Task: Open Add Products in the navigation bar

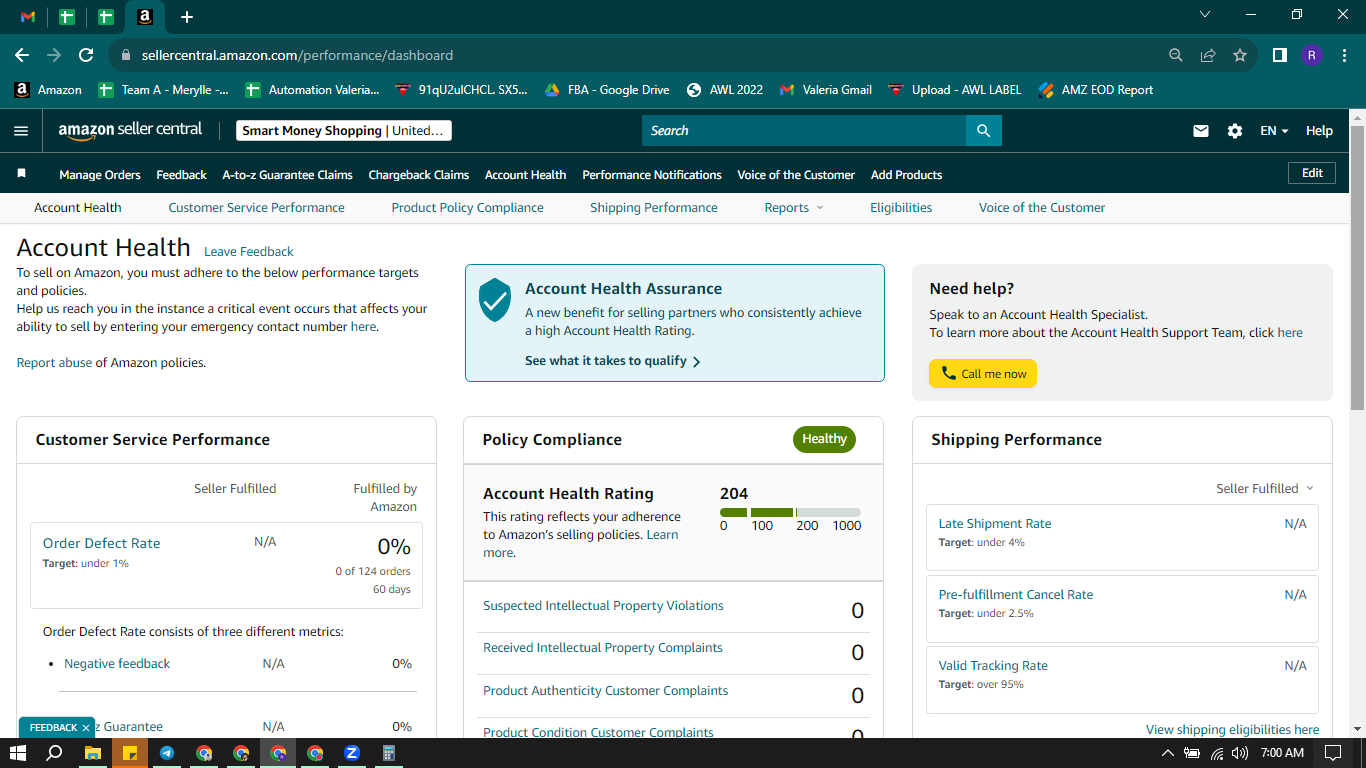Action: click(906, 174)
